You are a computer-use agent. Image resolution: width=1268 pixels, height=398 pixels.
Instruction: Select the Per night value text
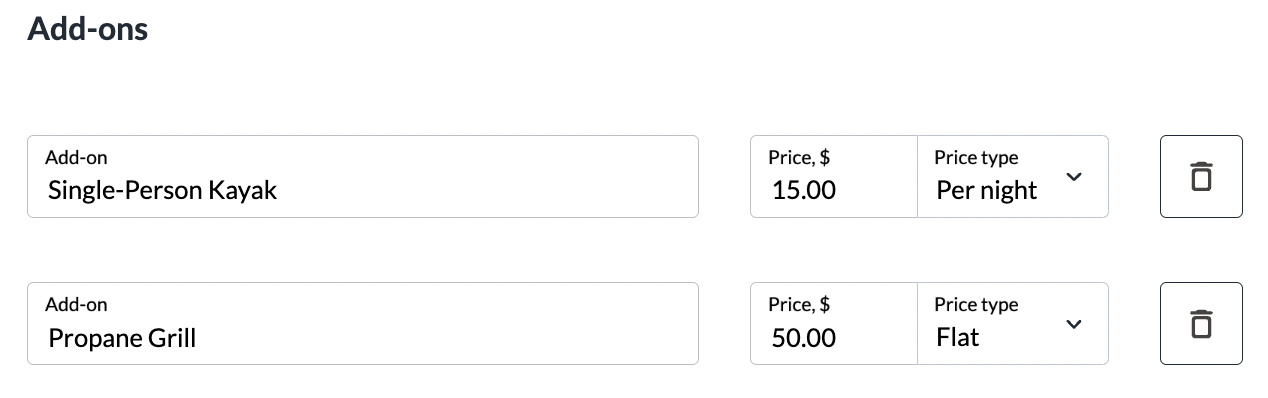(987, 190)
